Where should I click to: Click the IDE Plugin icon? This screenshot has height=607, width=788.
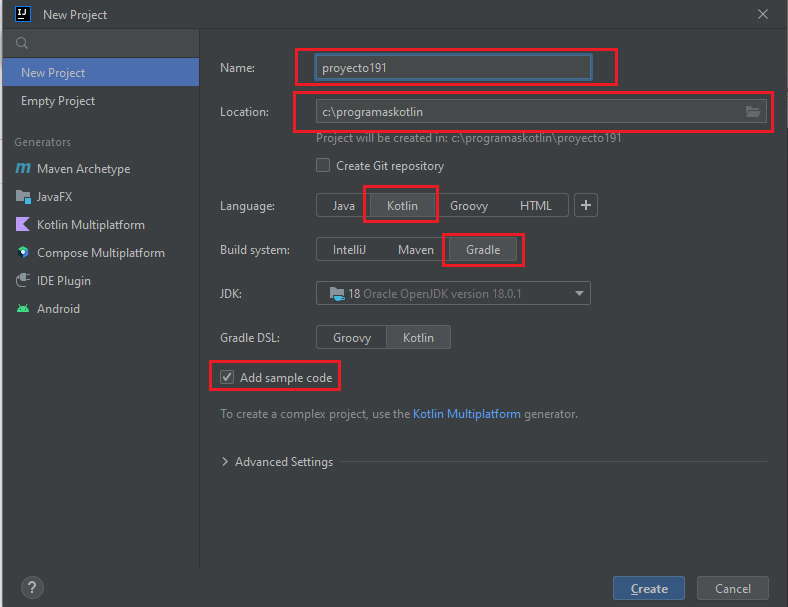23,280
